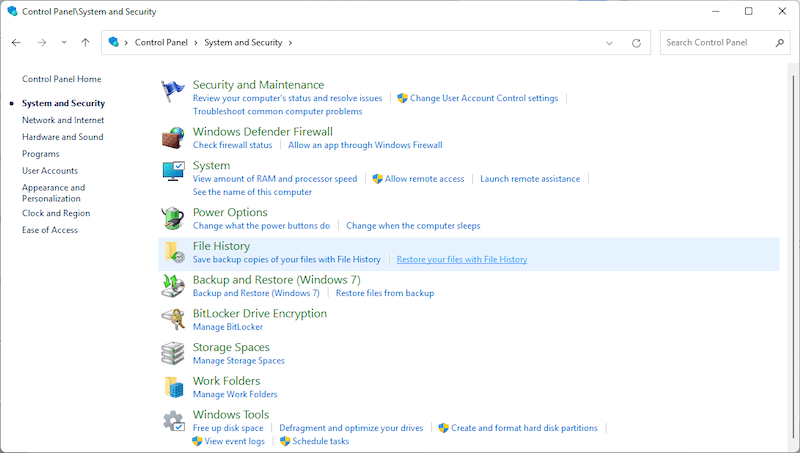The image size is (800, 453).
Task: Click the search magnifier icon
Action: pos(780,43)
